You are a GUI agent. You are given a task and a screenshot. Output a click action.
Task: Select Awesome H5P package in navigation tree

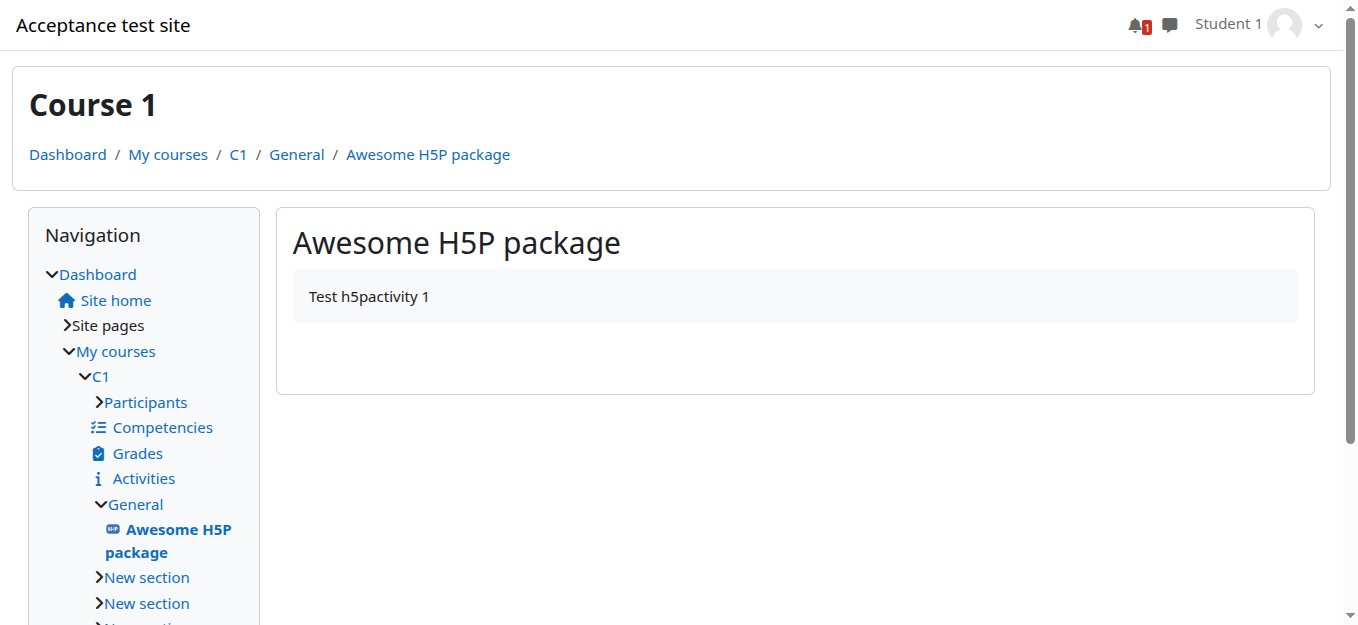tap(178, 530)
